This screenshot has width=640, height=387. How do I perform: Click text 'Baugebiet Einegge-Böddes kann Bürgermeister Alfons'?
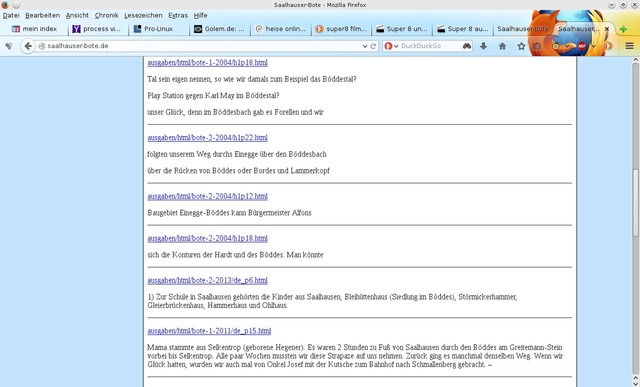[229, 213]
